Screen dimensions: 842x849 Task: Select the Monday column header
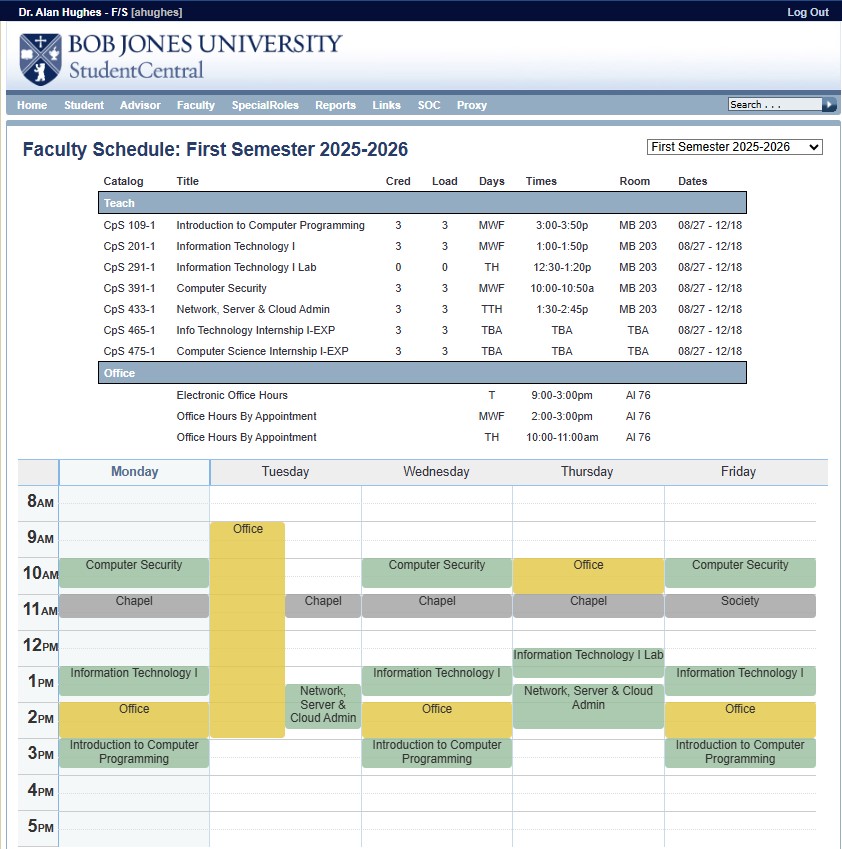(135, 472)
